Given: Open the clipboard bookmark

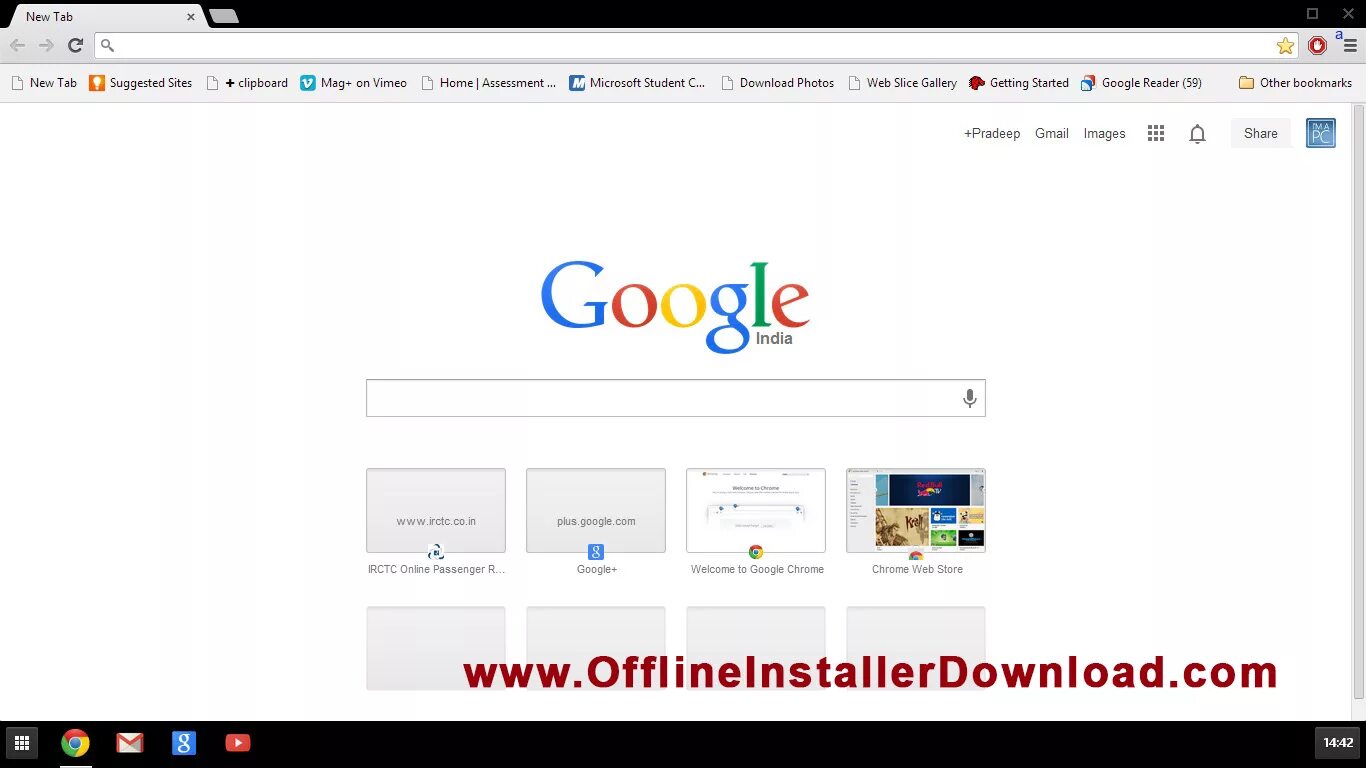Looking at the screenshot, I should (x=247, y=83).
